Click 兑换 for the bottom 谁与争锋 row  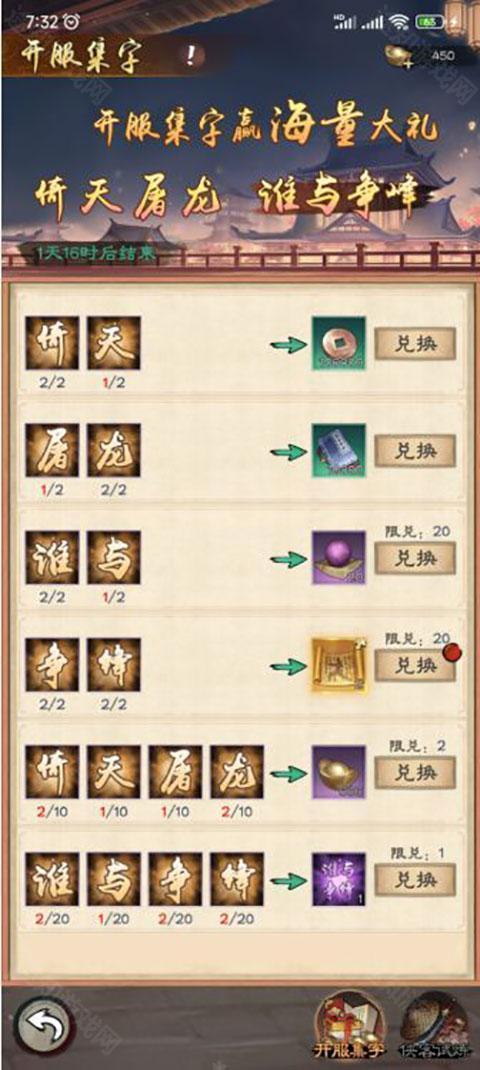pyautogui.click(x=415, y=880)
